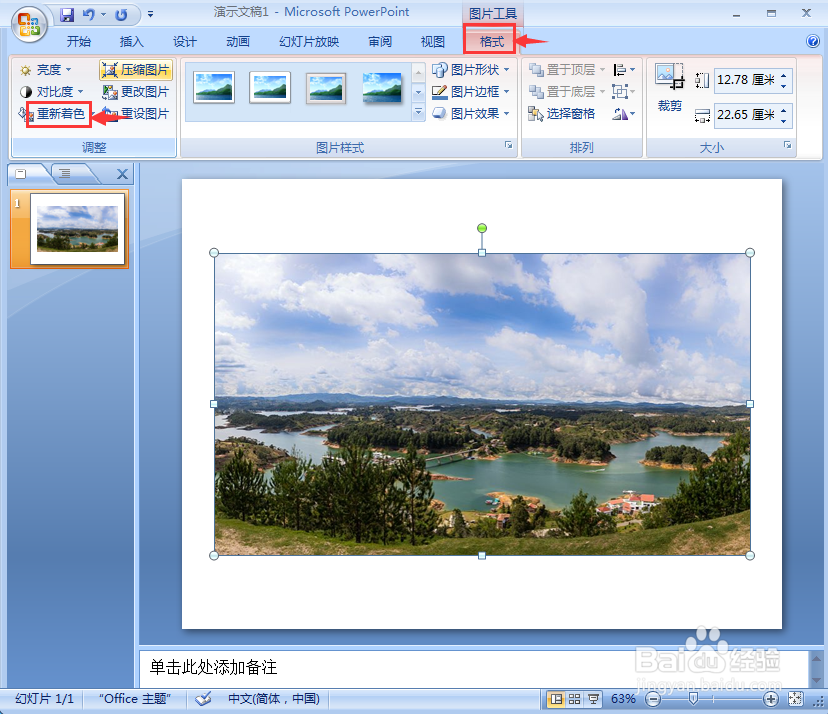
Task: Open the rotate objects dropdown icon
Action: click(624, 114)
